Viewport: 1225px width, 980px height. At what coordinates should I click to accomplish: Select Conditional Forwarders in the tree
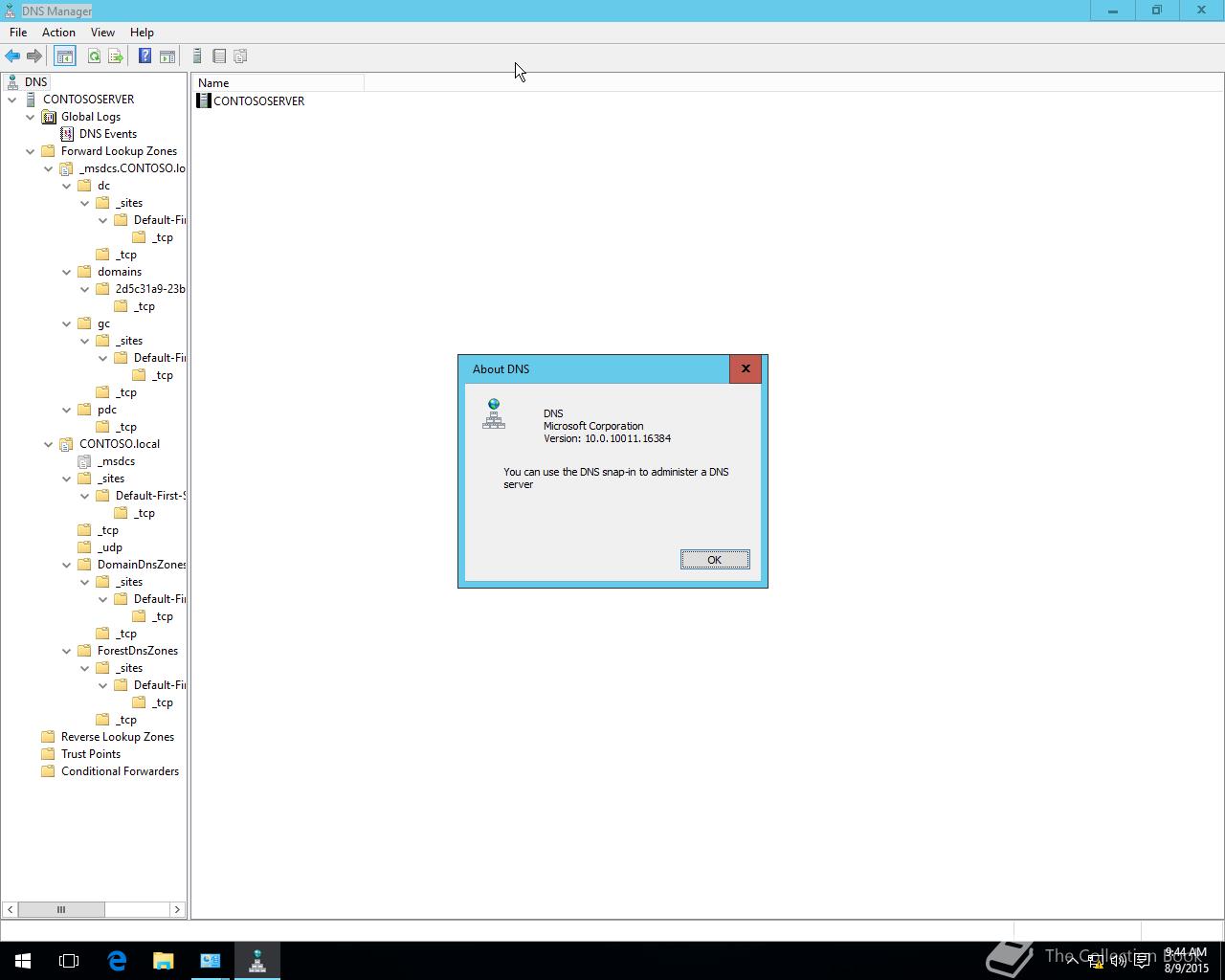(x=120, y=771)
